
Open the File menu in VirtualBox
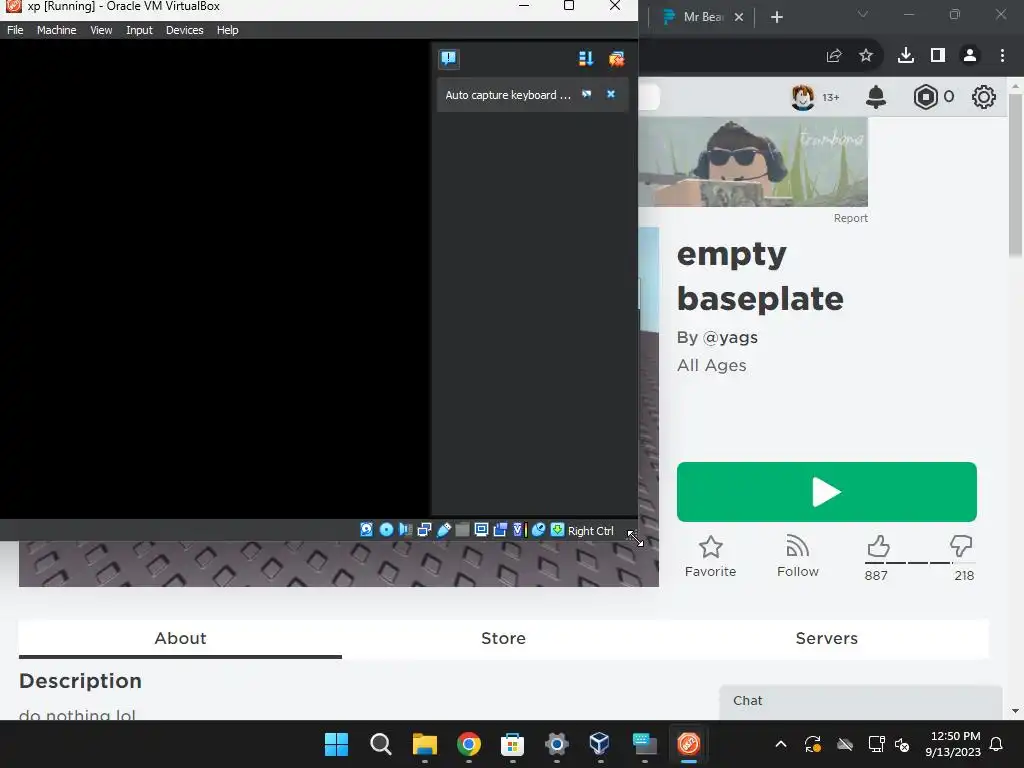(x=15, y=30)
